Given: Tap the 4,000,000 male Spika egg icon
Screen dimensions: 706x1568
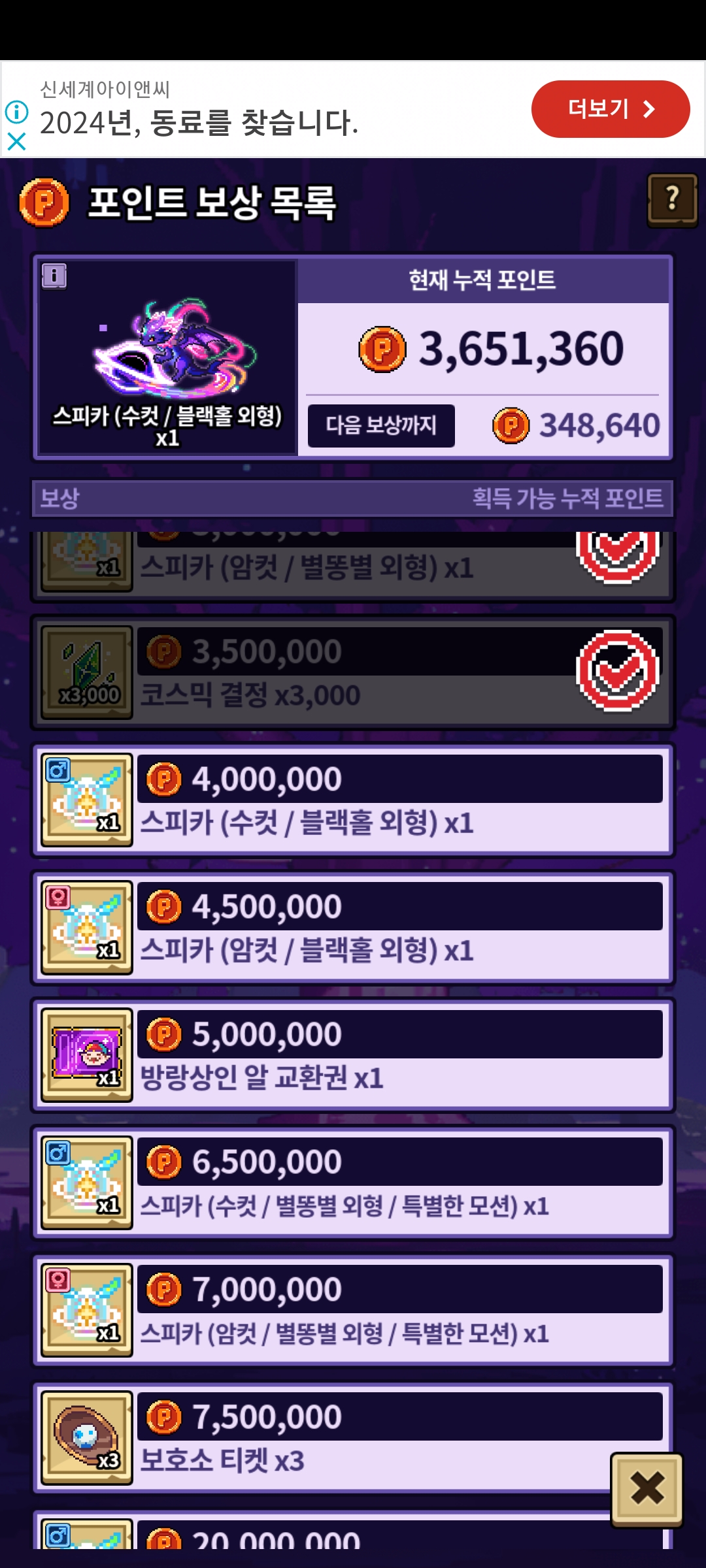Looking at the screenshot, I should tap(87, 800).
